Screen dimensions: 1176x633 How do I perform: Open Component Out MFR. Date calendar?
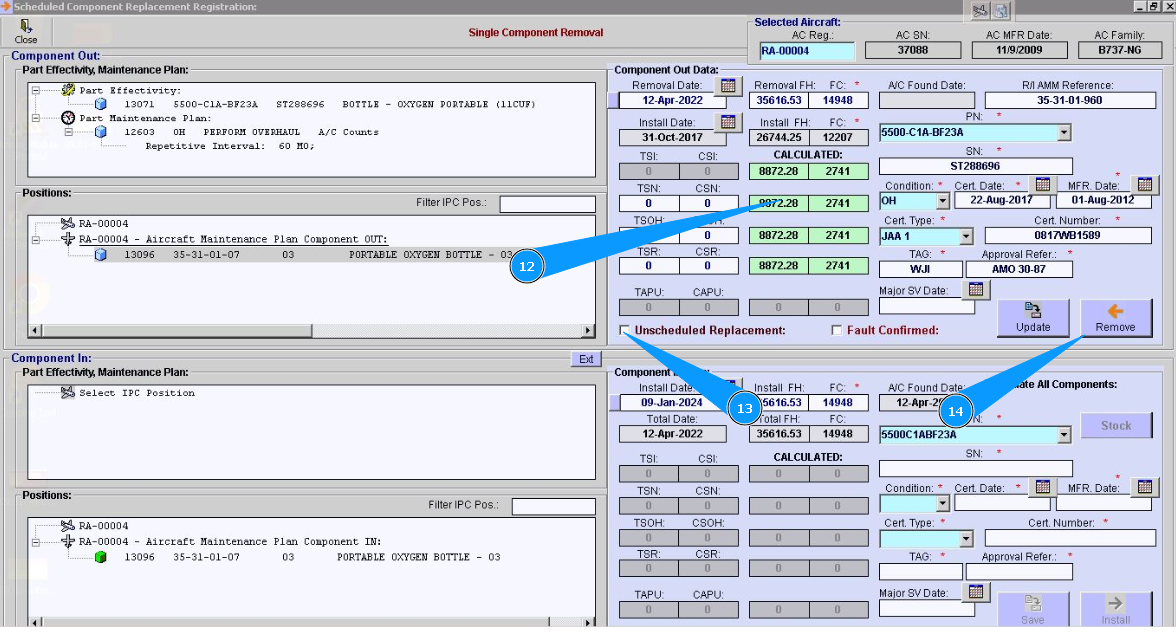(x=1145, y=184)
